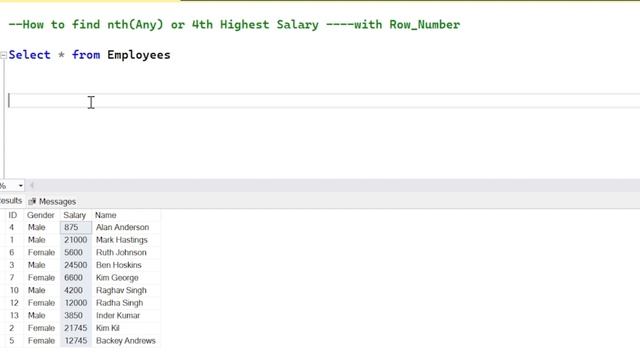The width and height of the screenshot is (640, 360).
Task: Select the cell Alan Anderson
Action: point(122,227)
